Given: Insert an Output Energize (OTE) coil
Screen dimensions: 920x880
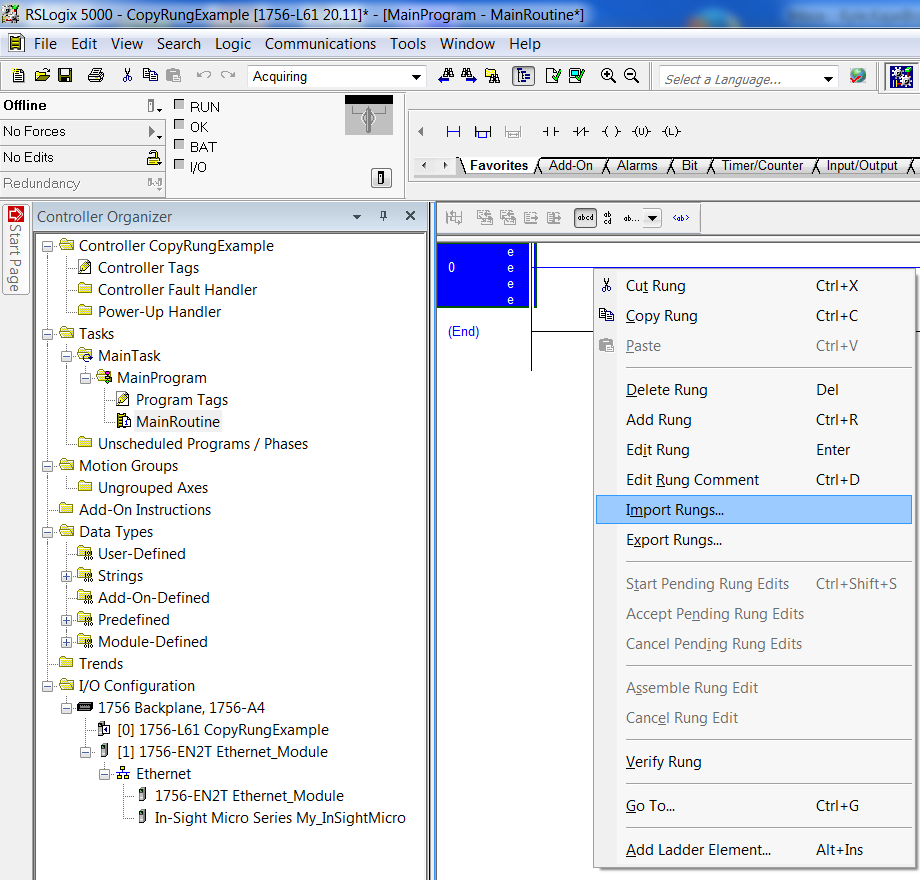Looking at the screenshot, I should coord(611,132).
